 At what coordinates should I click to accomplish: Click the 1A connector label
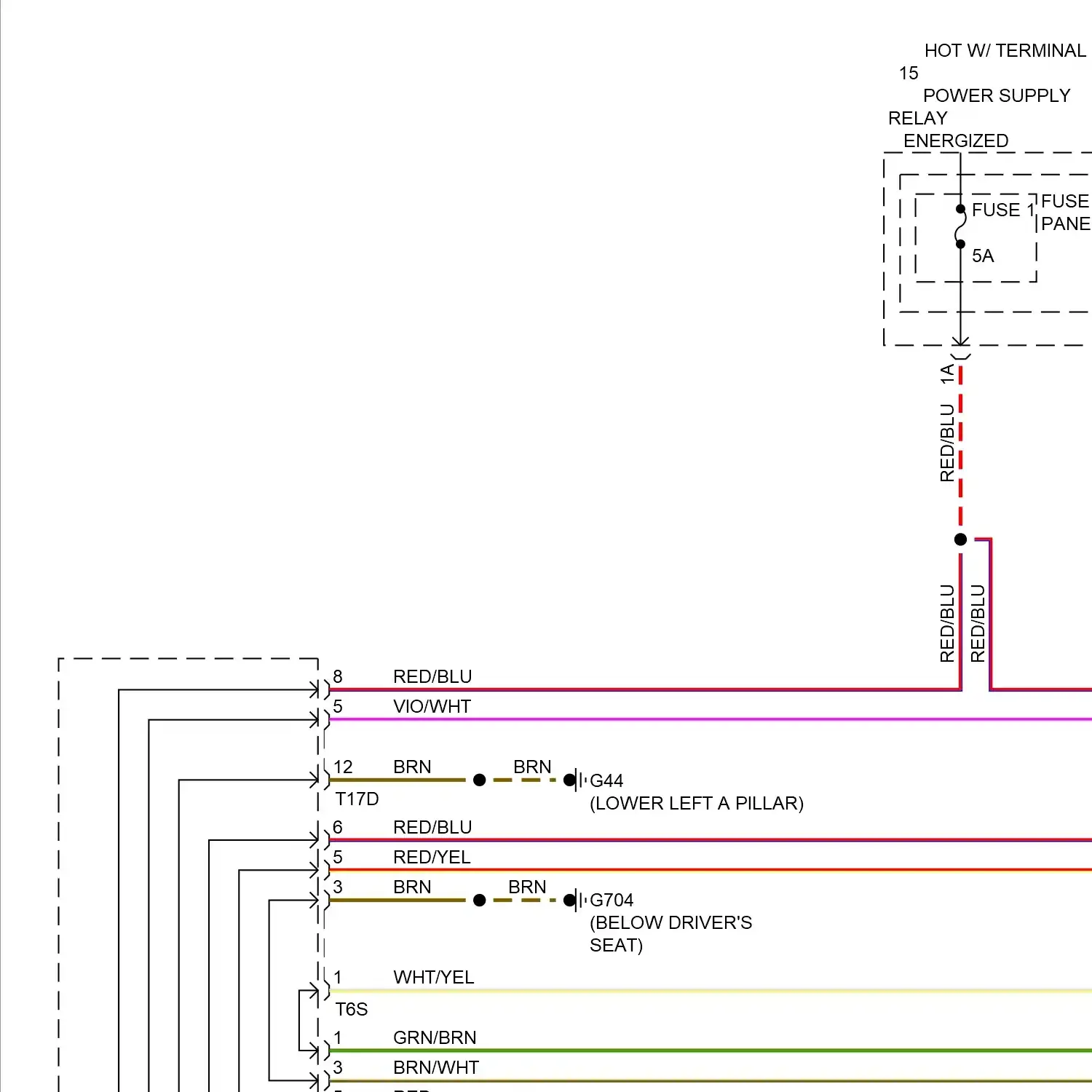coord(947,374)
